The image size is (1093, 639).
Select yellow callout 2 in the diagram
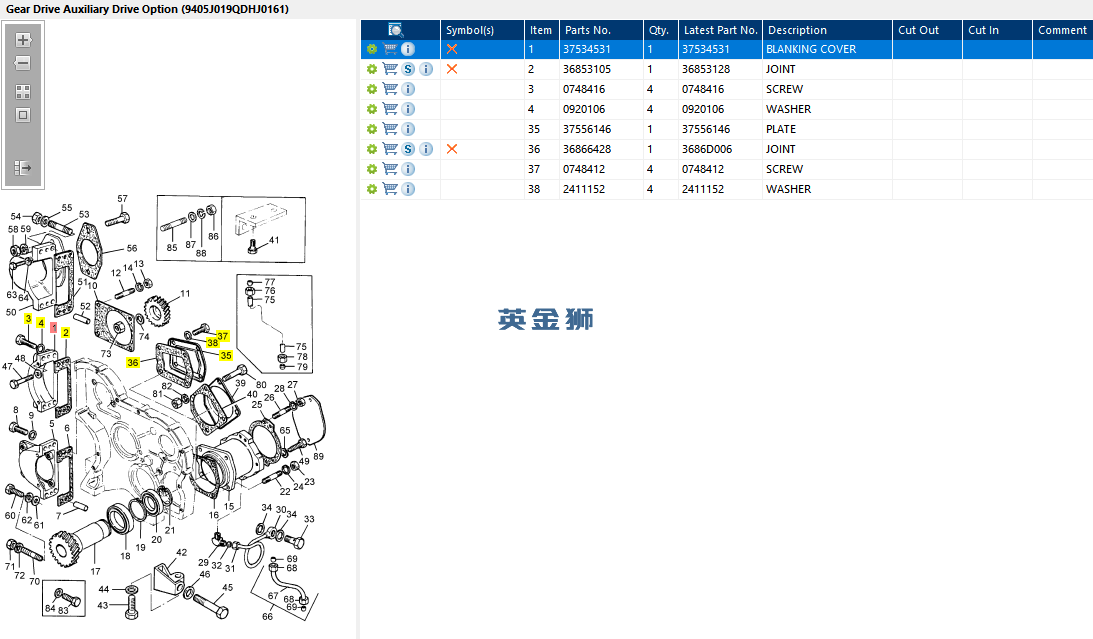(66, 332)
